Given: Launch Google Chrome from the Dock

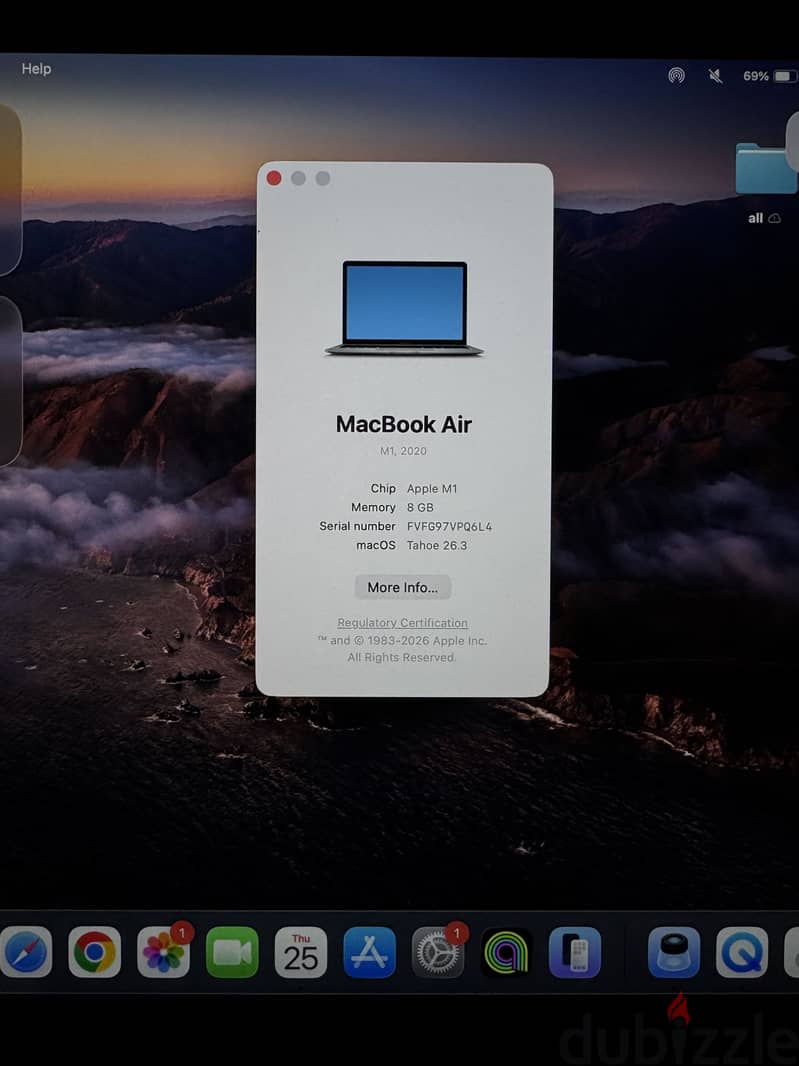Looking at the screenshot, I should coord(95,952).
